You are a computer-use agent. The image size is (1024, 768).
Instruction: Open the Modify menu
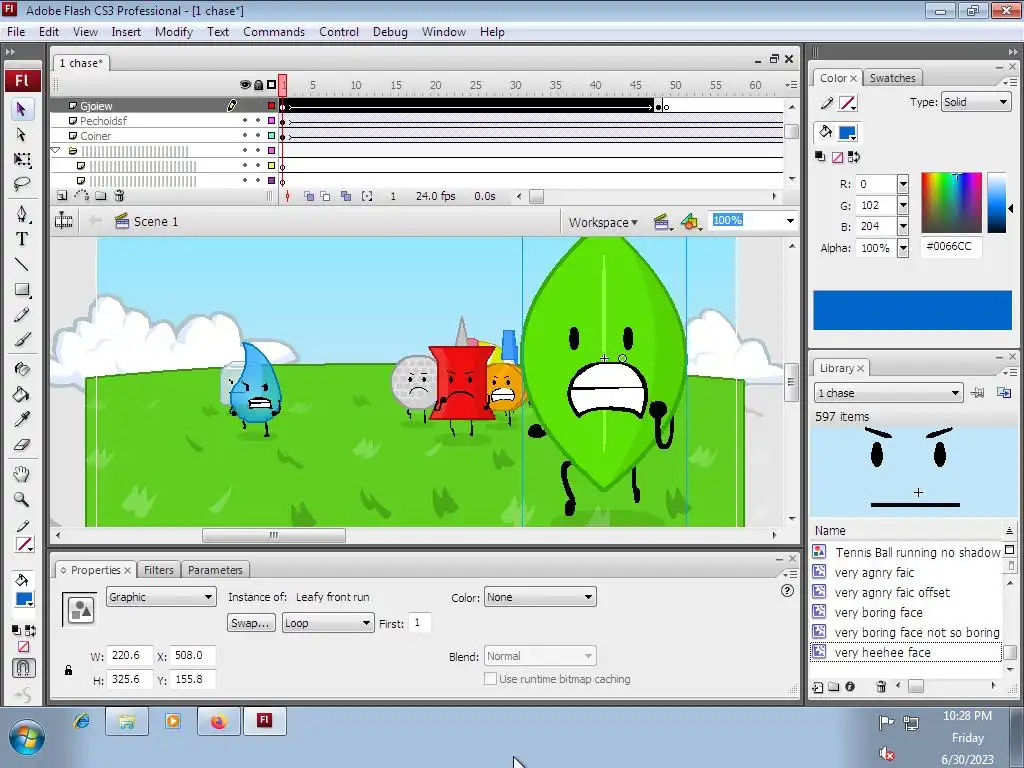point(174,31)
